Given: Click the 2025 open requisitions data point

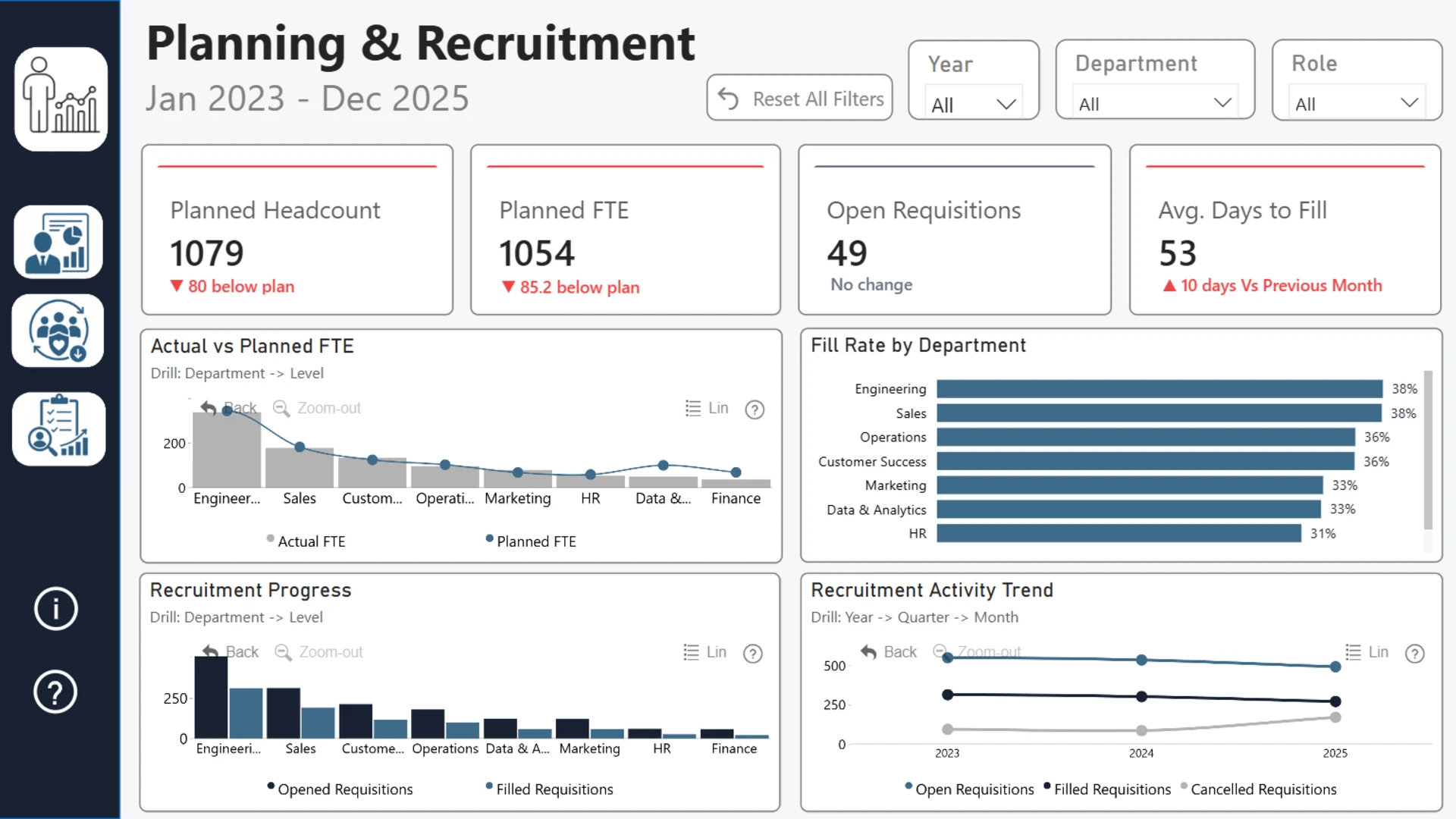Looking at the screenshot, I should (1335, 667).
